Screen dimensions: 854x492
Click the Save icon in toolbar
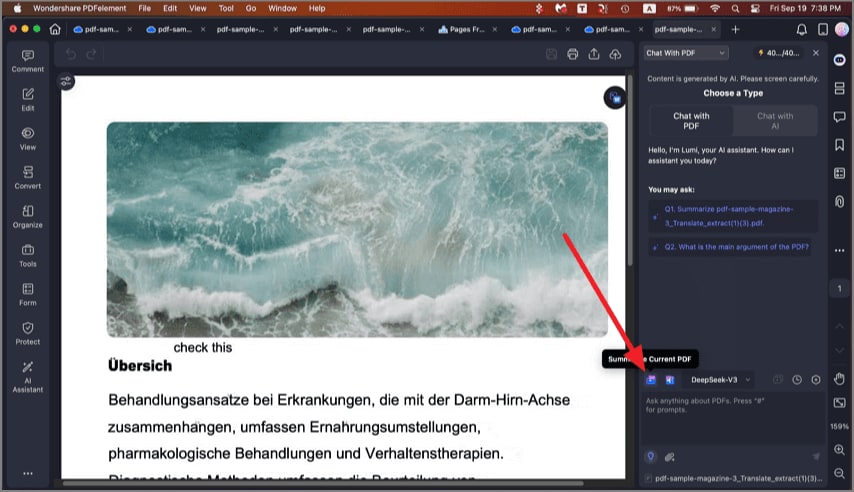[x=551, y=54]
